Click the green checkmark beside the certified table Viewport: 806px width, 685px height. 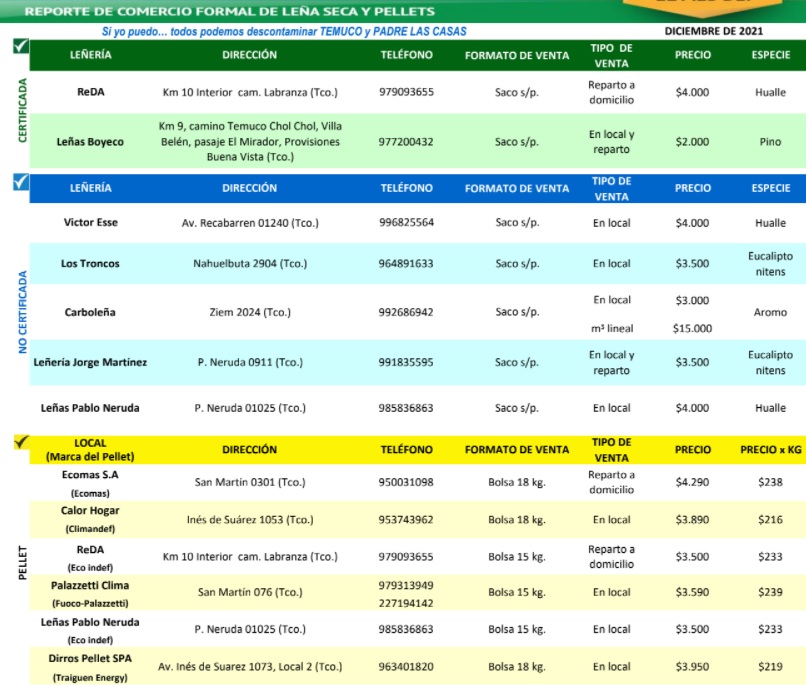[21, 47]
